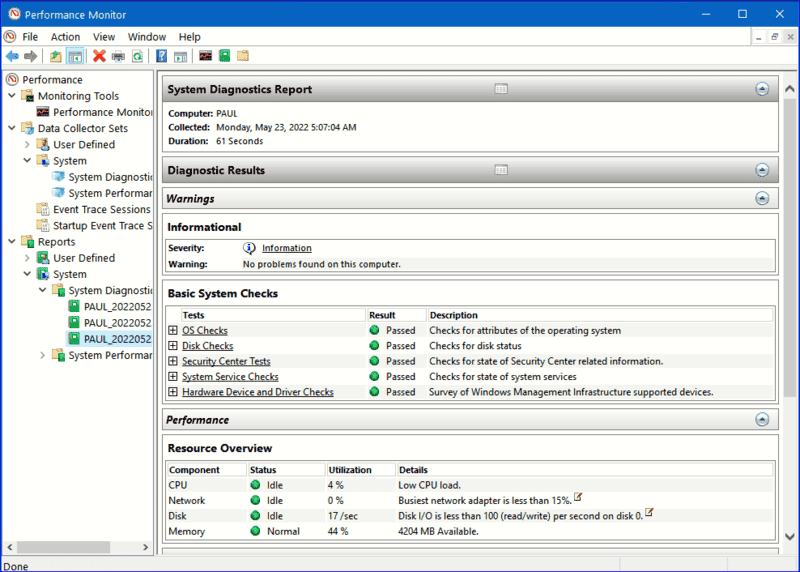Click the tree pane scrollbar left arrow

click(10, 547)
